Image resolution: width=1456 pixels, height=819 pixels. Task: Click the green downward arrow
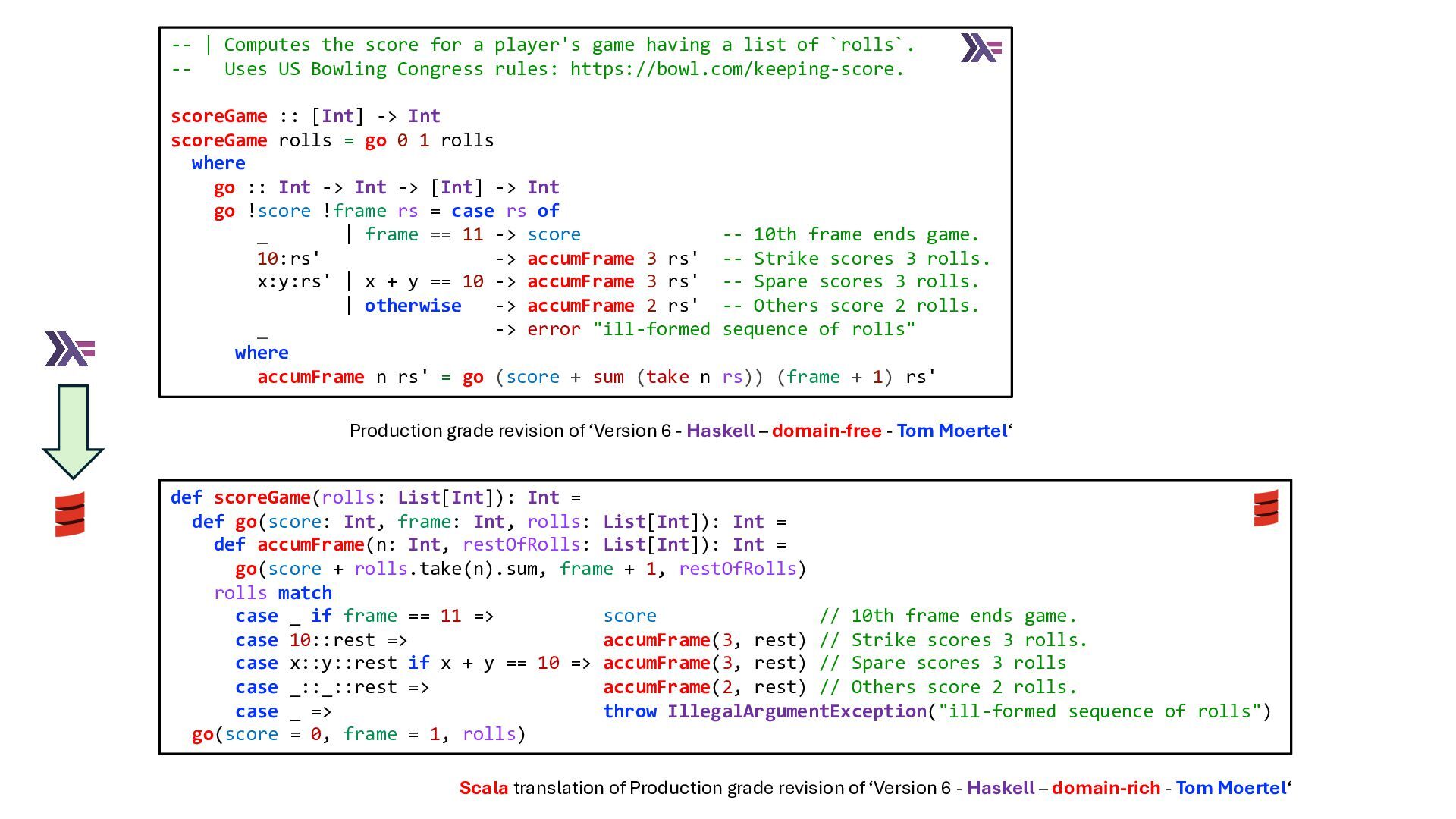pyautogui.click(x=73, y=431)
